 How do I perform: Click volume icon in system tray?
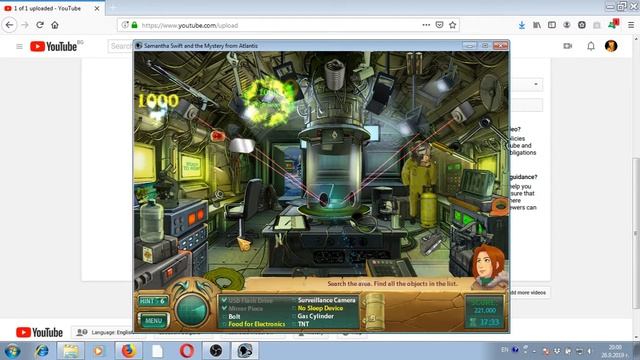pyautogui.click(x=590, y=351)
